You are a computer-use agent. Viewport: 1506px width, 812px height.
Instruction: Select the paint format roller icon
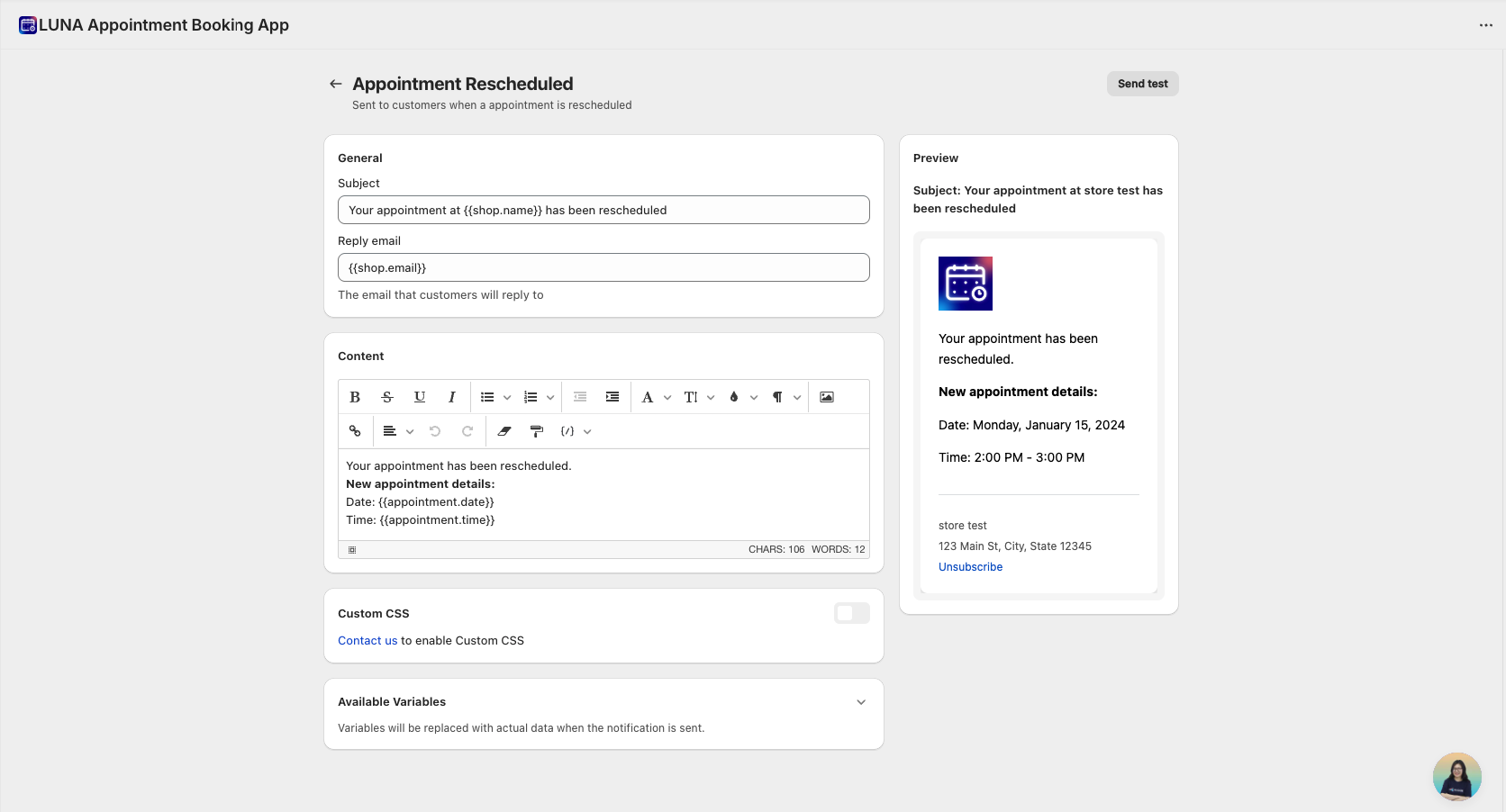click(x=537, y=431)
